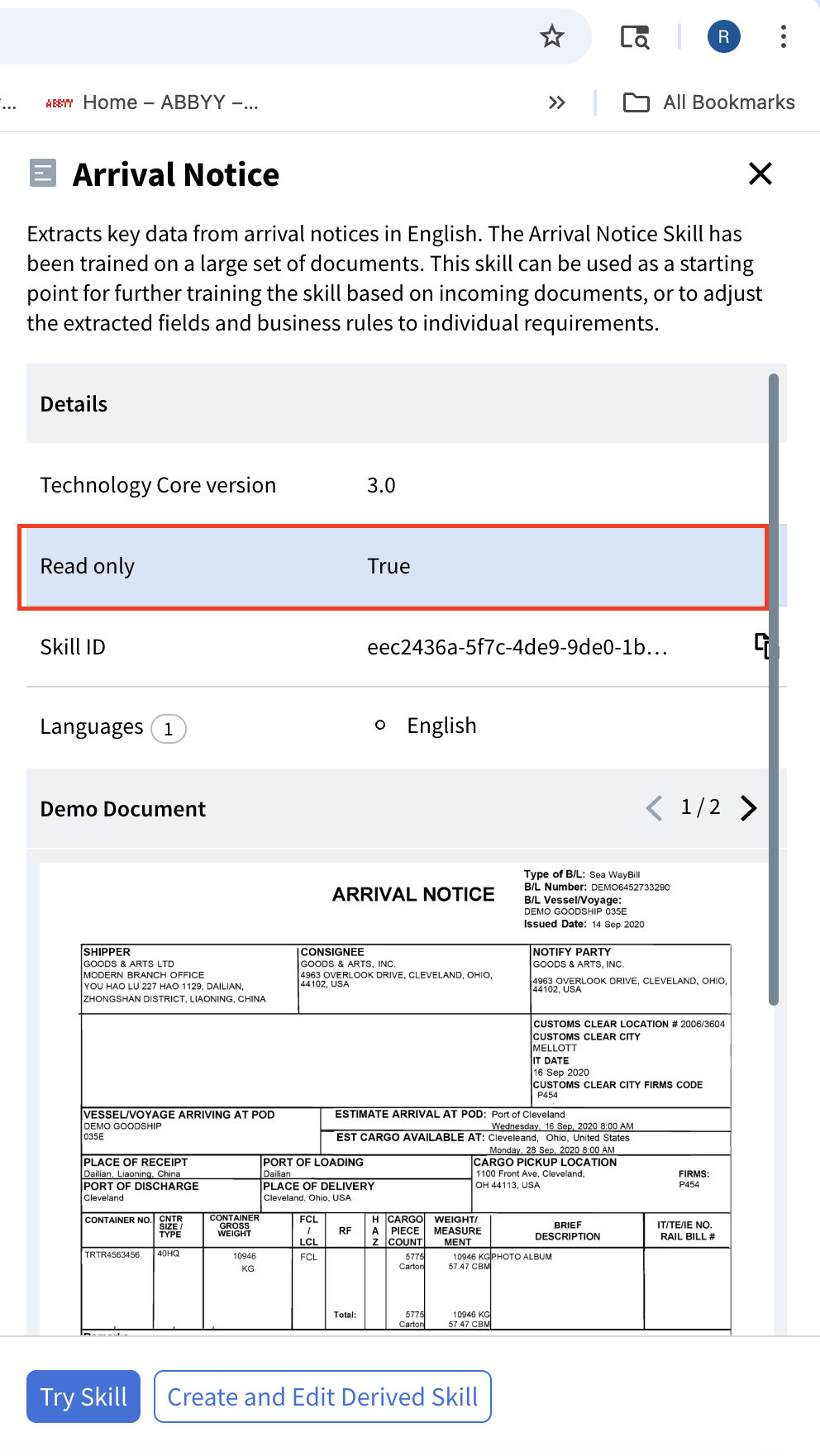Open the All Bookmarks folder
Viewport: 820px width, 1456px height.
click(x=708, y=102)
